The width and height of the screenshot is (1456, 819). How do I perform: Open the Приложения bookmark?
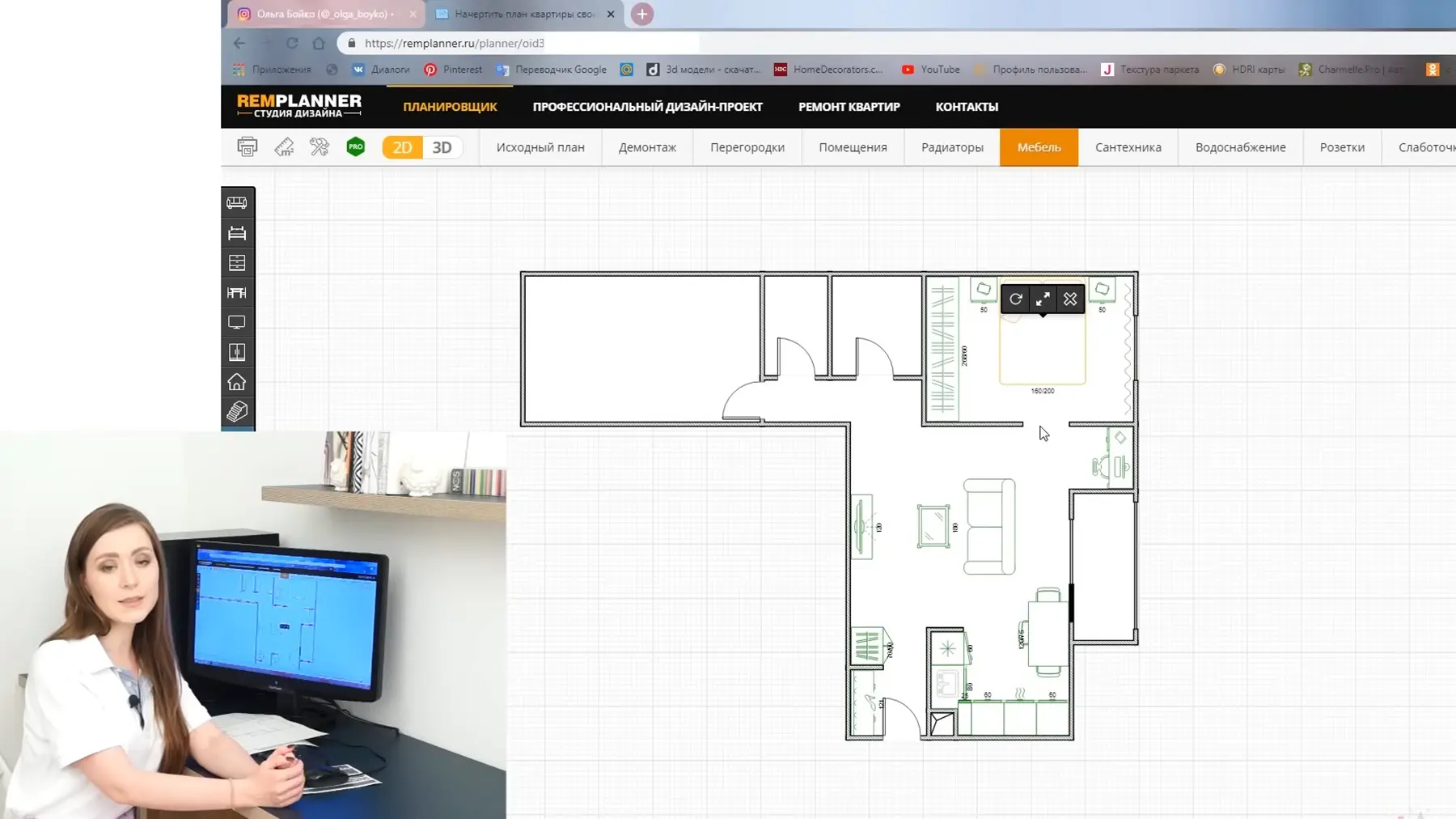(273, 70)
